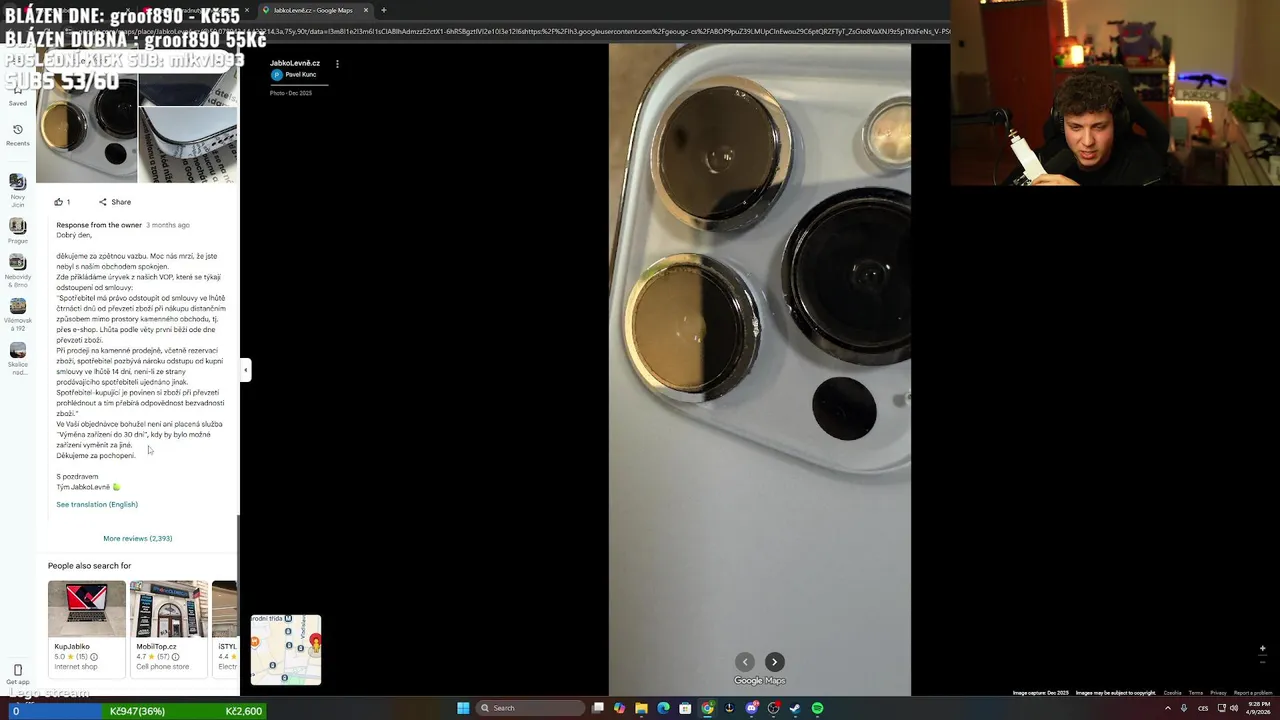Open Microsoft Edge from taskbar
This screenshot has height=720, width=1280.
tap(663, 708)
